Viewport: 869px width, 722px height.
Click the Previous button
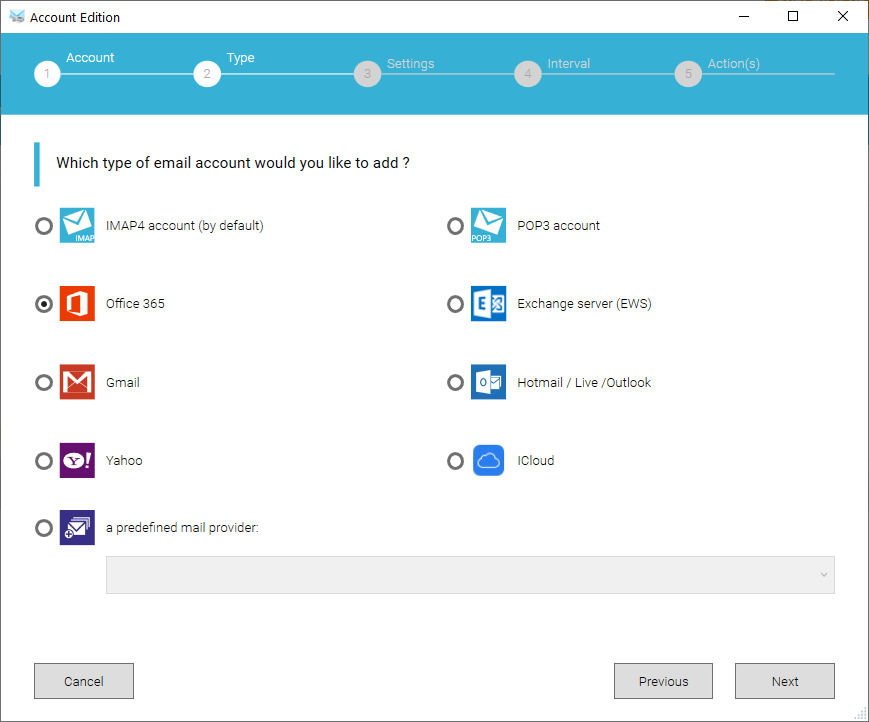tap(663, 681)
